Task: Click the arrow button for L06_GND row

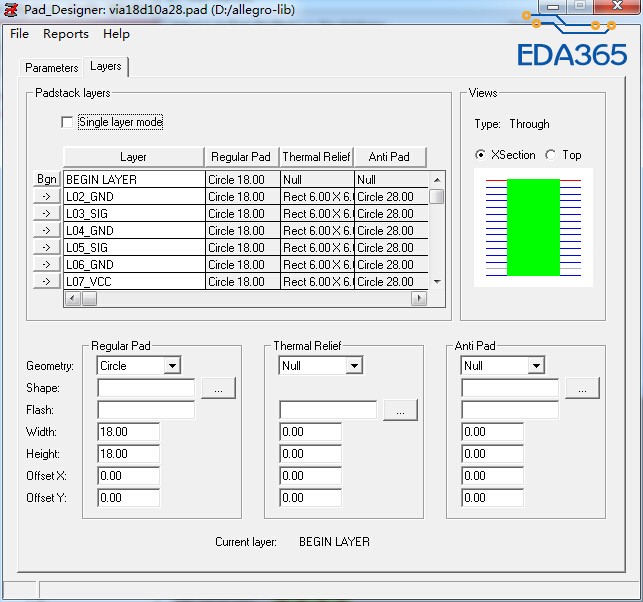Action: tap(47, 265)
